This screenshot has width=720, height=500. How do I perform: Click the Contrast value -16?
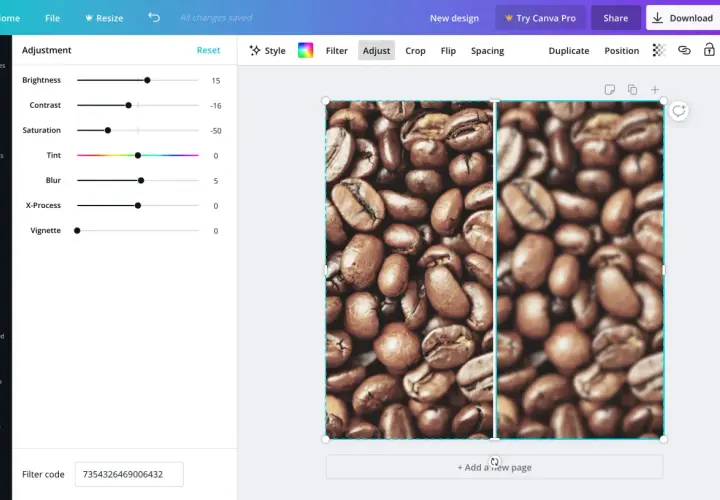coord(216,106)
